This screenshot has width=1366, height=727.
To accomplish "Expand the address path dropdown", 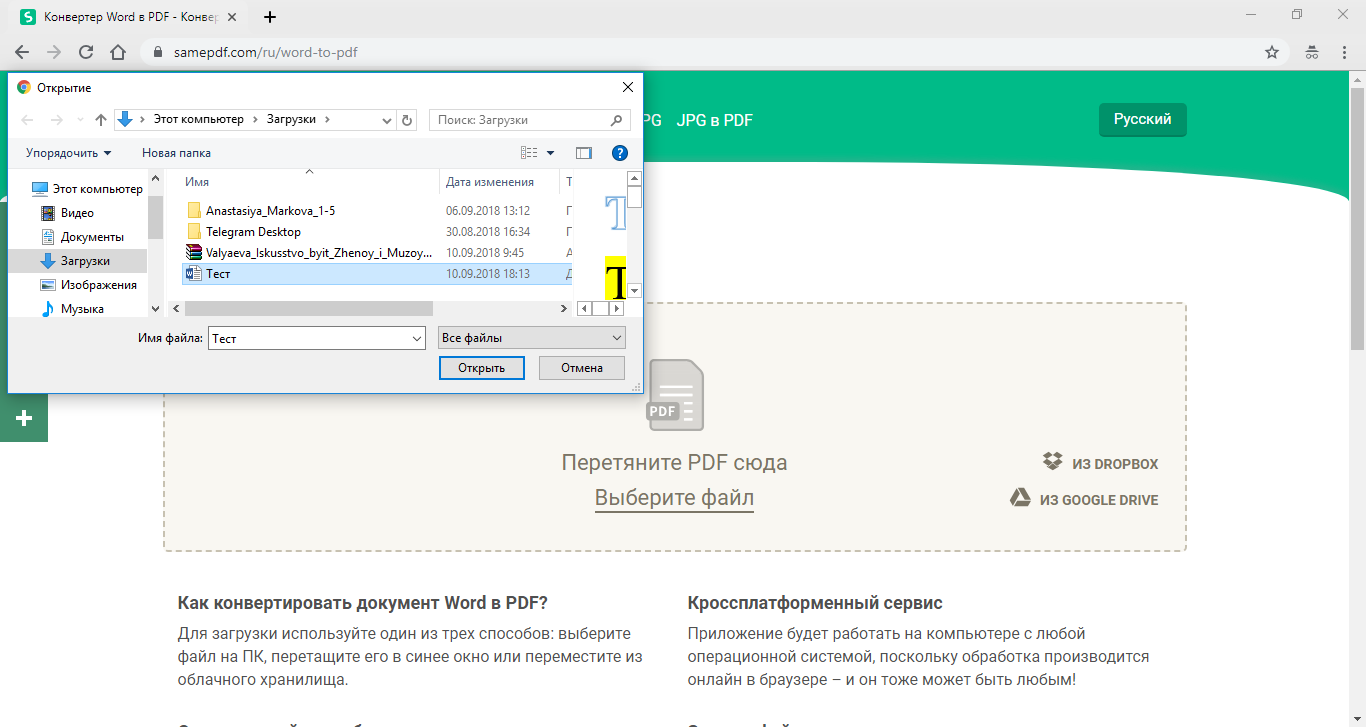I will (x=388, y=120).
